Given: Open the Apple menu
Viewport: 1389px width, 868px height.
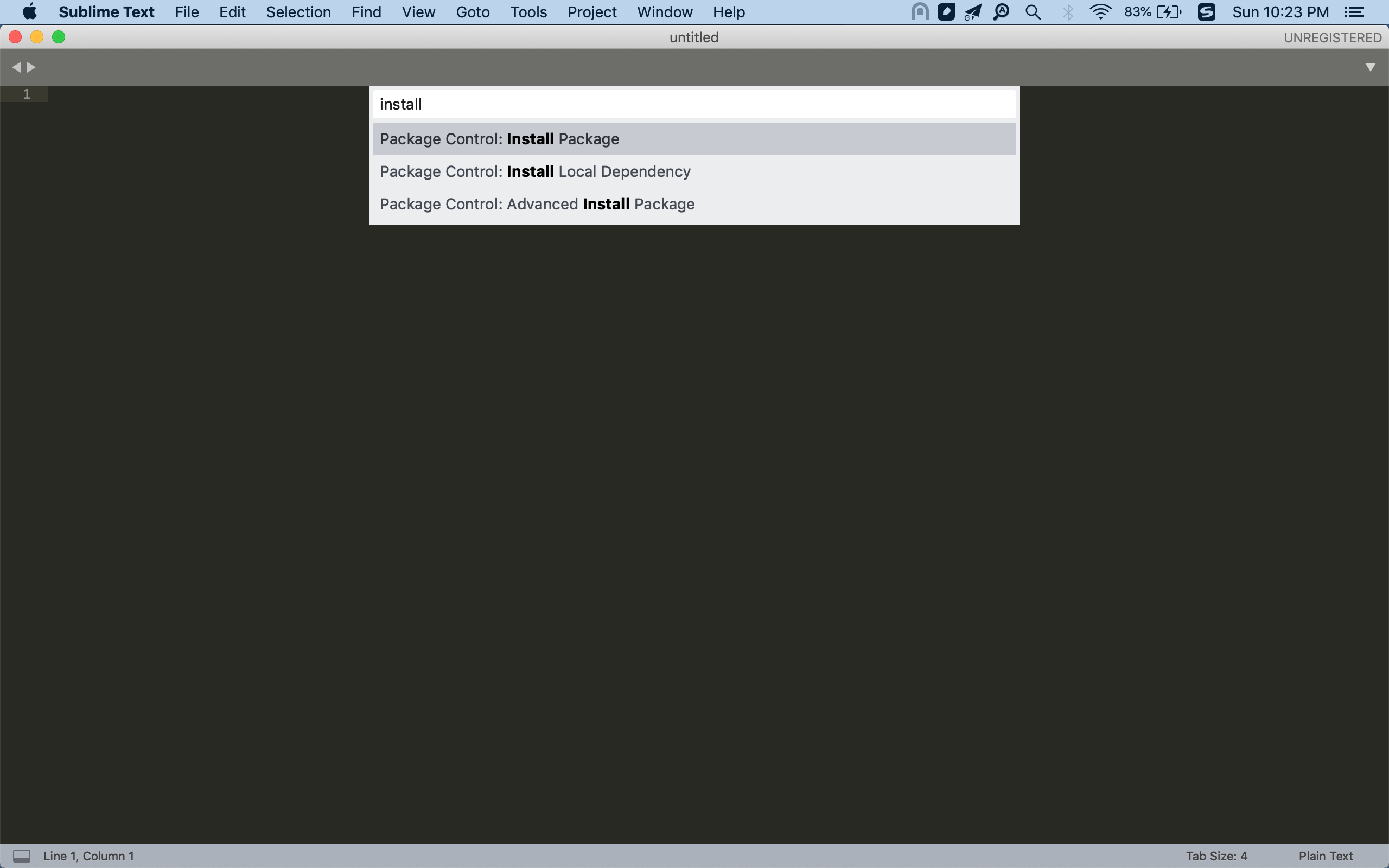Looking at the screenshot, I should point(29,11).
